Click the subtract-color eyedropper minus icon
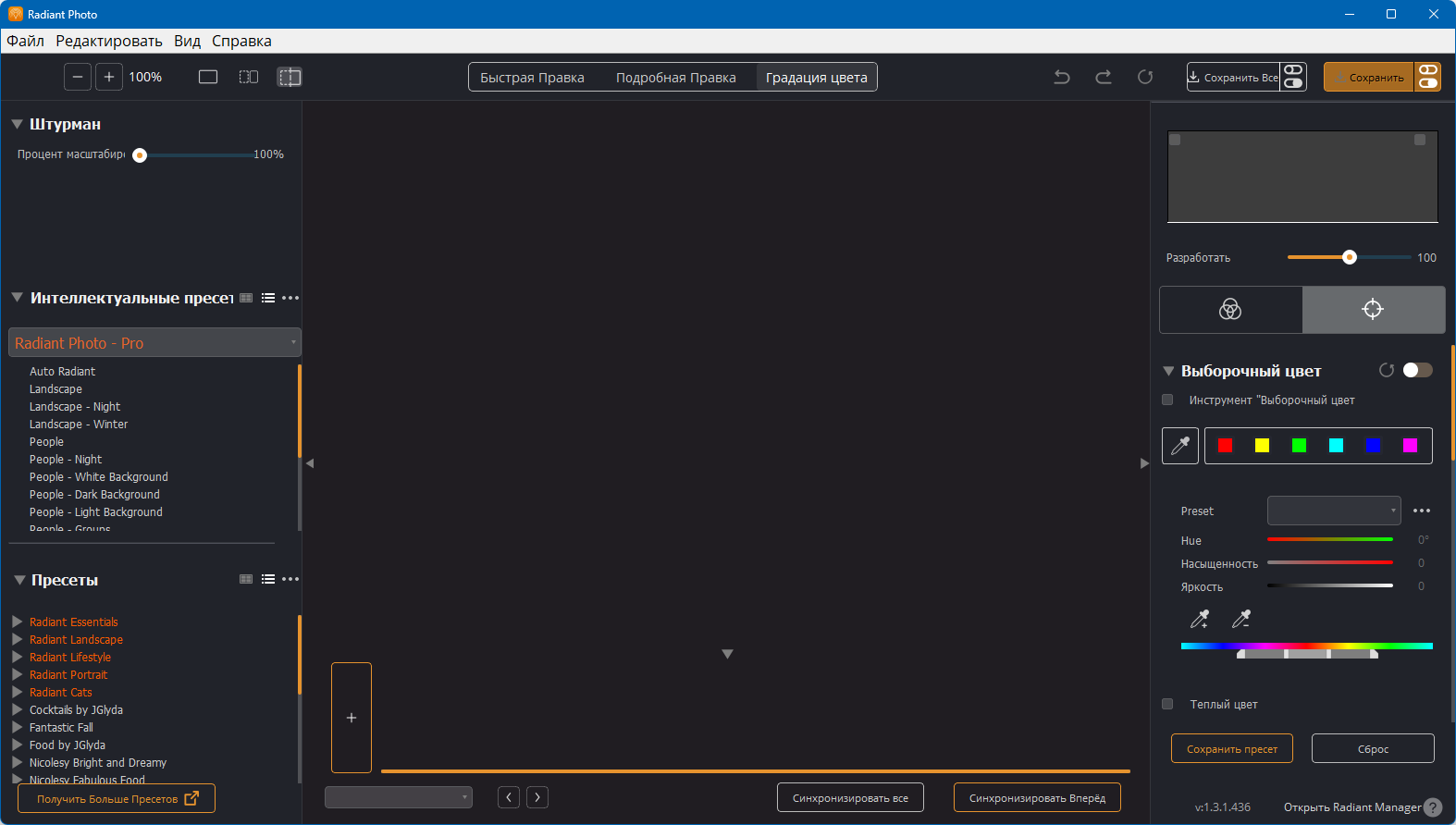The height and width of the screenshot is (825, 1456). click(x=1241, y=619)
